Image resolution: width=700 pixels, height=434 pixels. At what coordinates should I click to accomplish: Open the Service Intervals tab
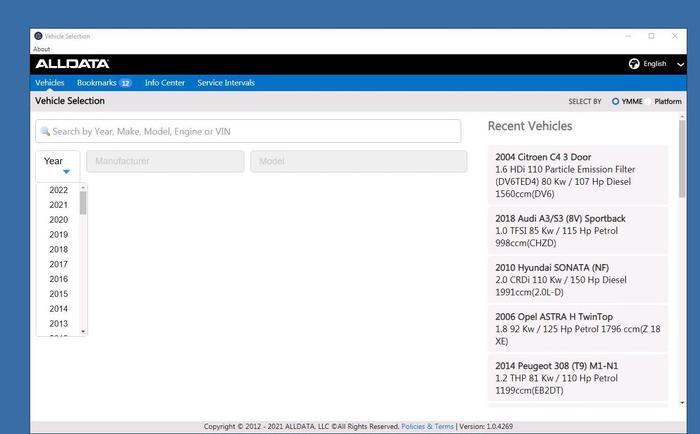pos(226,83)
